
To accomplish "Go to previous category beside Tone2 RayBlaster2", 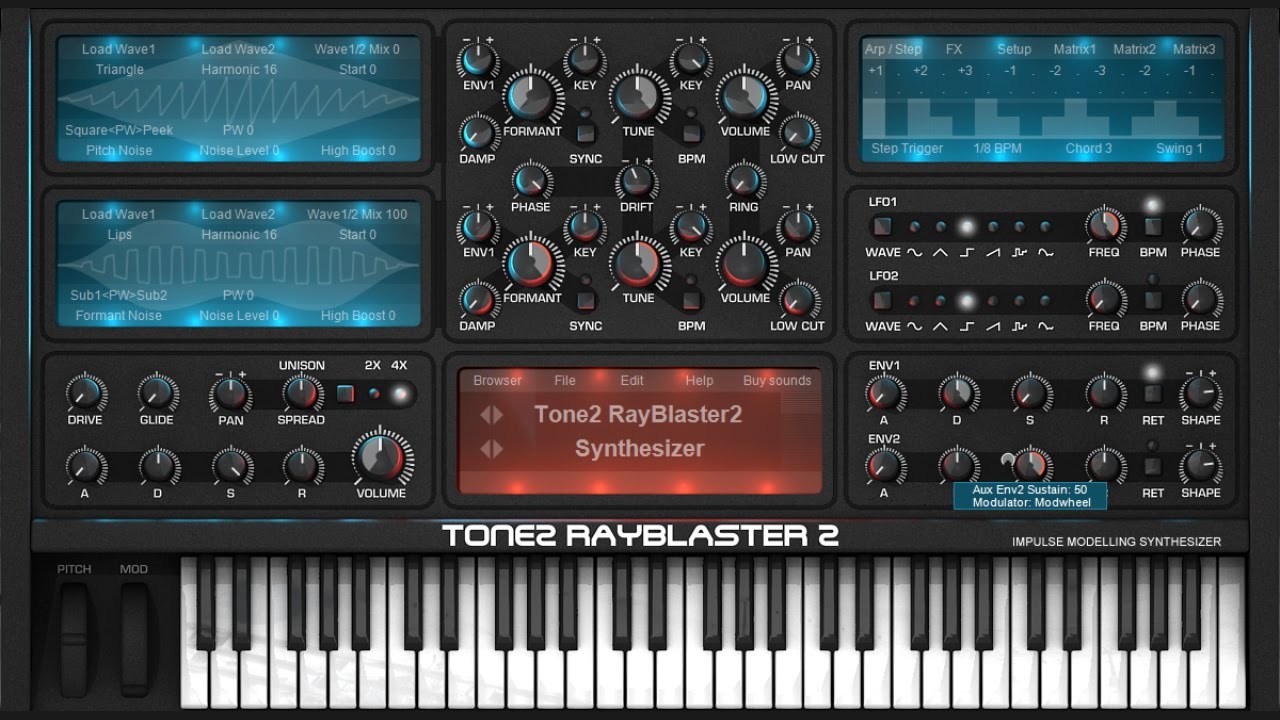I will point(485,415).
